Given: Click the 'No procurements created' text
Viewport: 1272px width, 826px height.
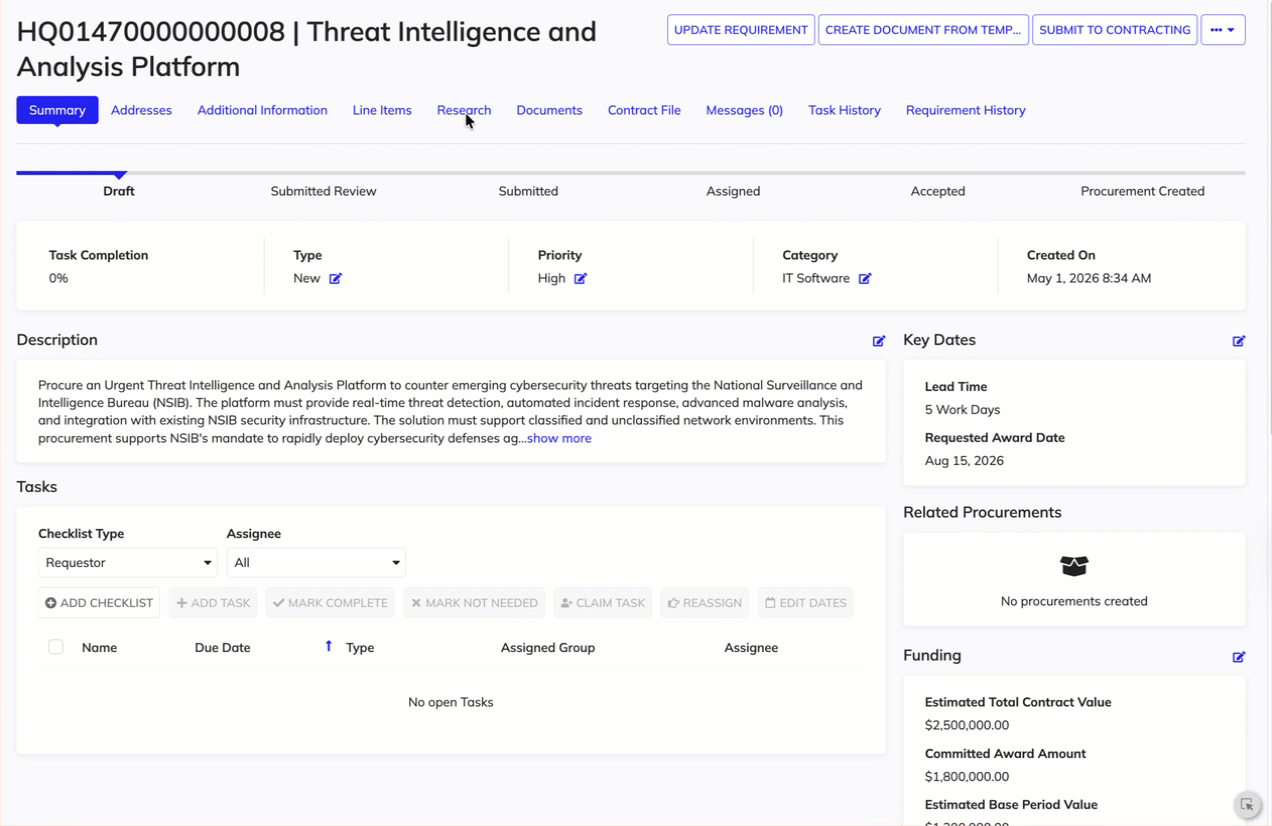Looking at the screenshot, I should coord(1074,601).
